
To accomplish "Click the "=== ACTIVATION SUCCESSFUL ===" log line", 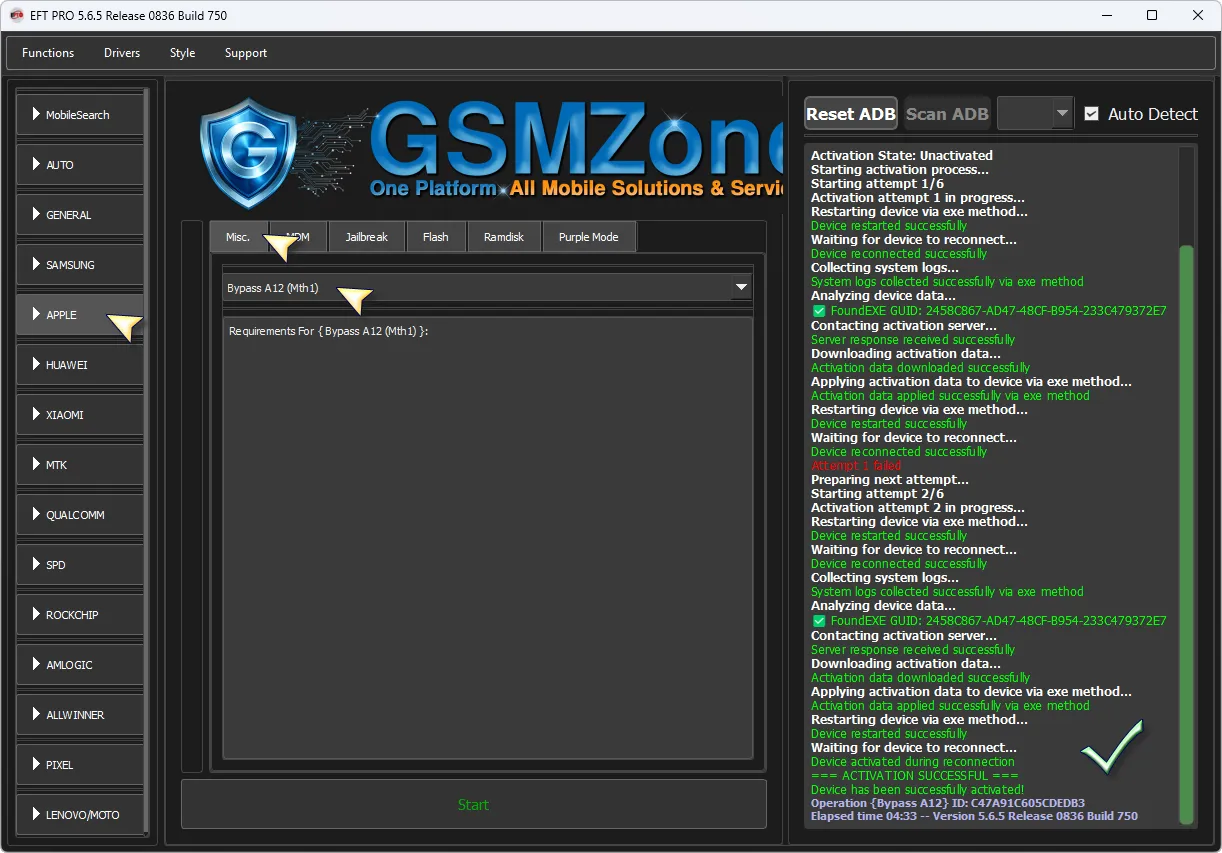I will pyautogui.click(x=915, y=776).
